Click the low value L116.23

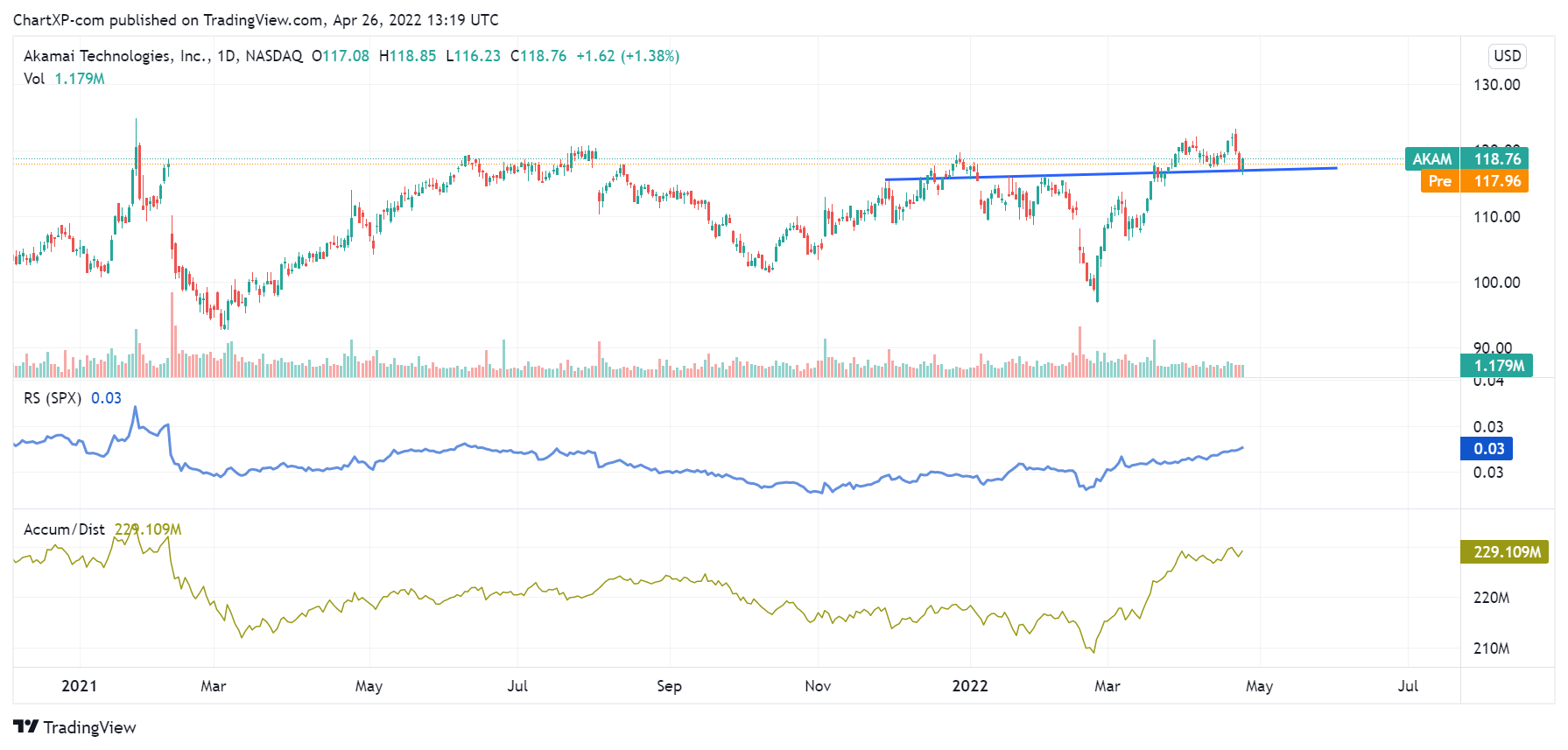point(473,56)
